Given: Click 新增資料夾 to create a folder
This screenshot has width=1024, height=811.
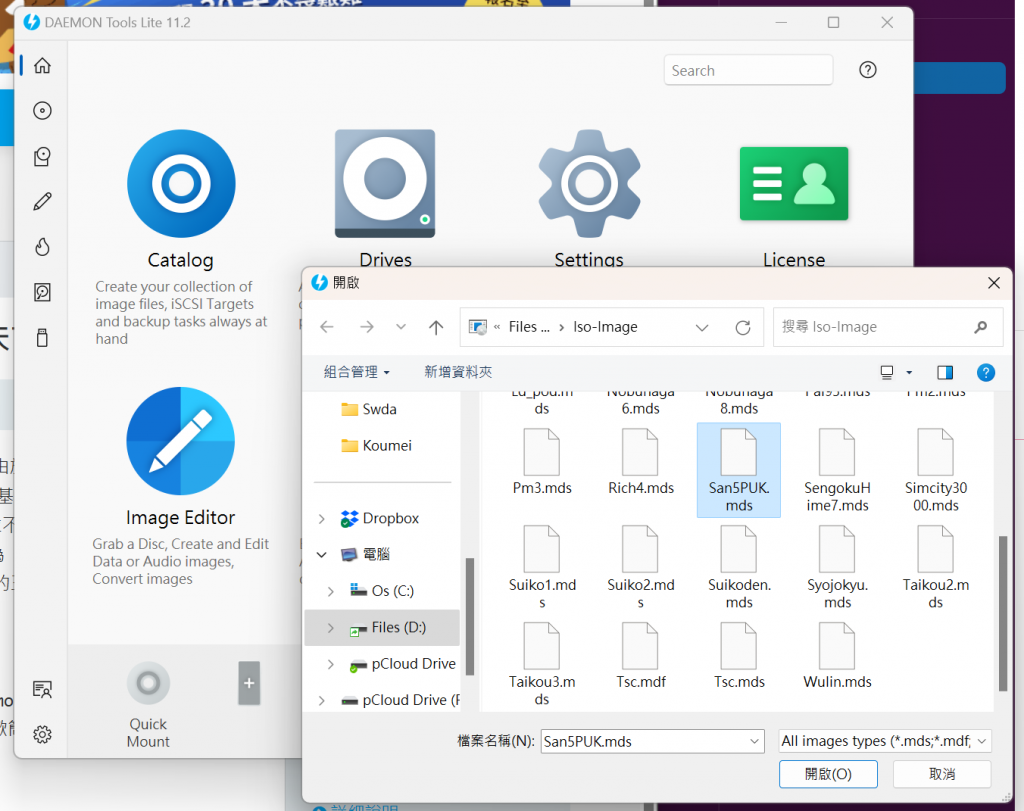Looking at the screenshot, I should pos(458,372).
